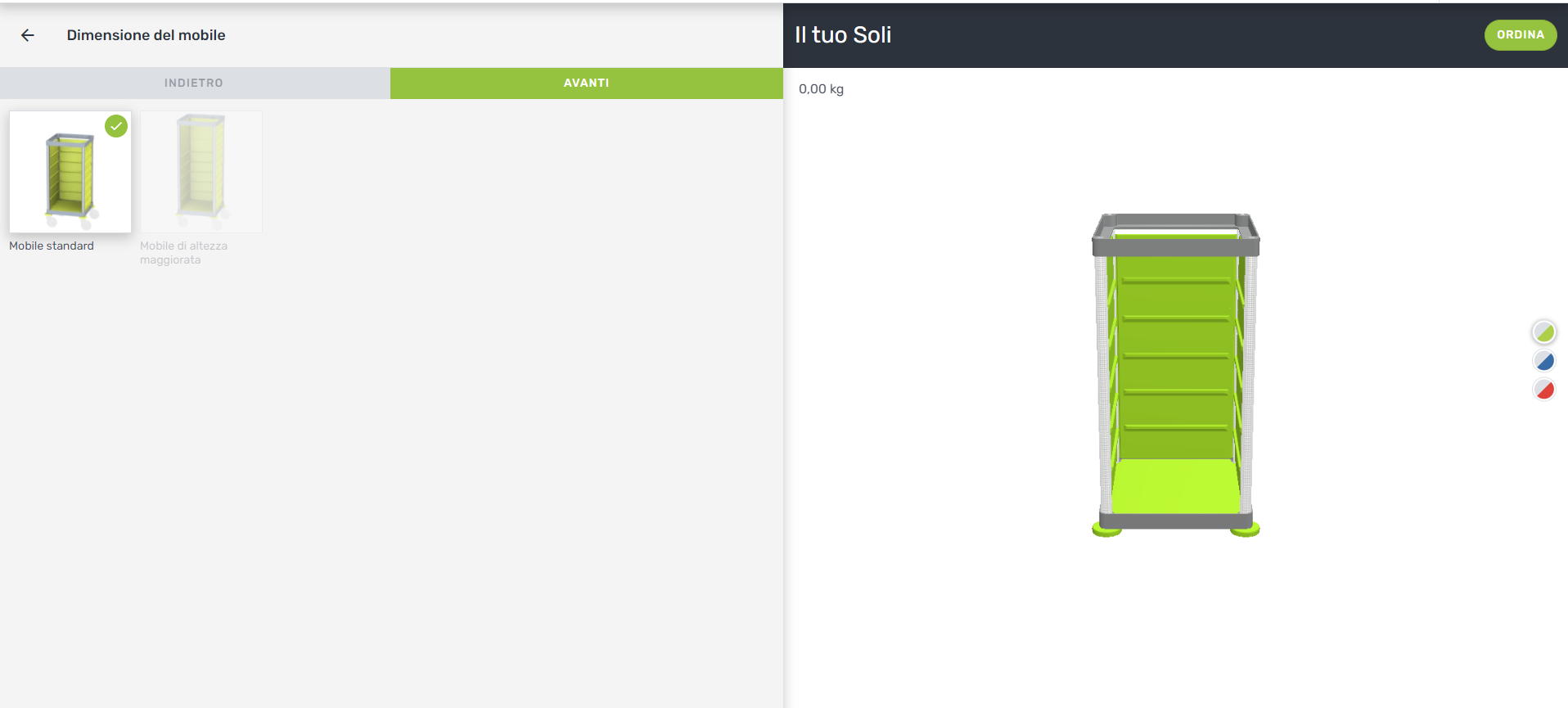Click the AVANTI button

point(587,83)
